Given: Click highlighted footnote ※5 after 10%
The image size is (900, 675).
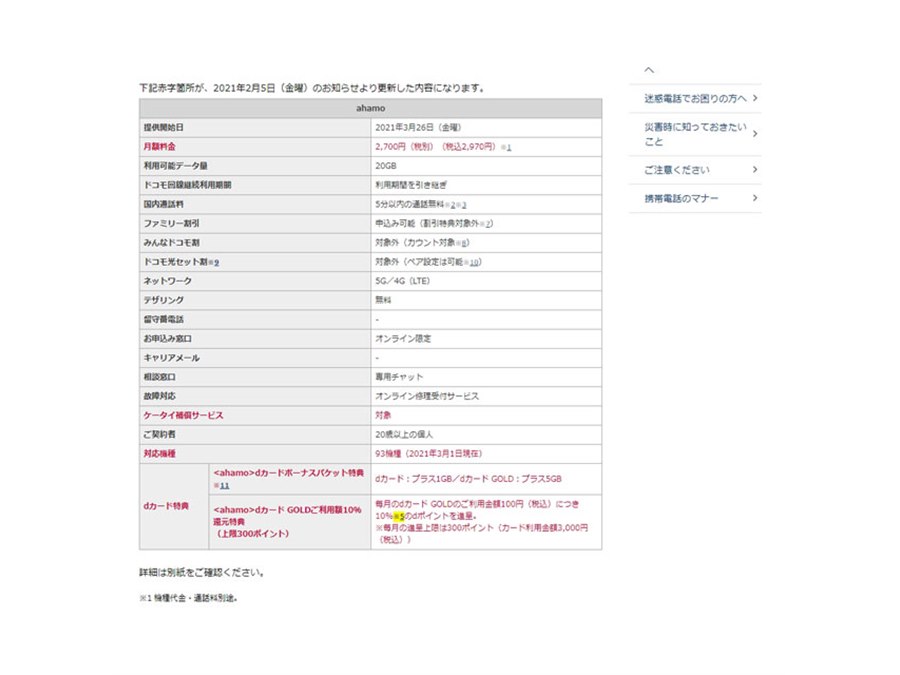Looking at the screenshot, I should click(399, 516).
